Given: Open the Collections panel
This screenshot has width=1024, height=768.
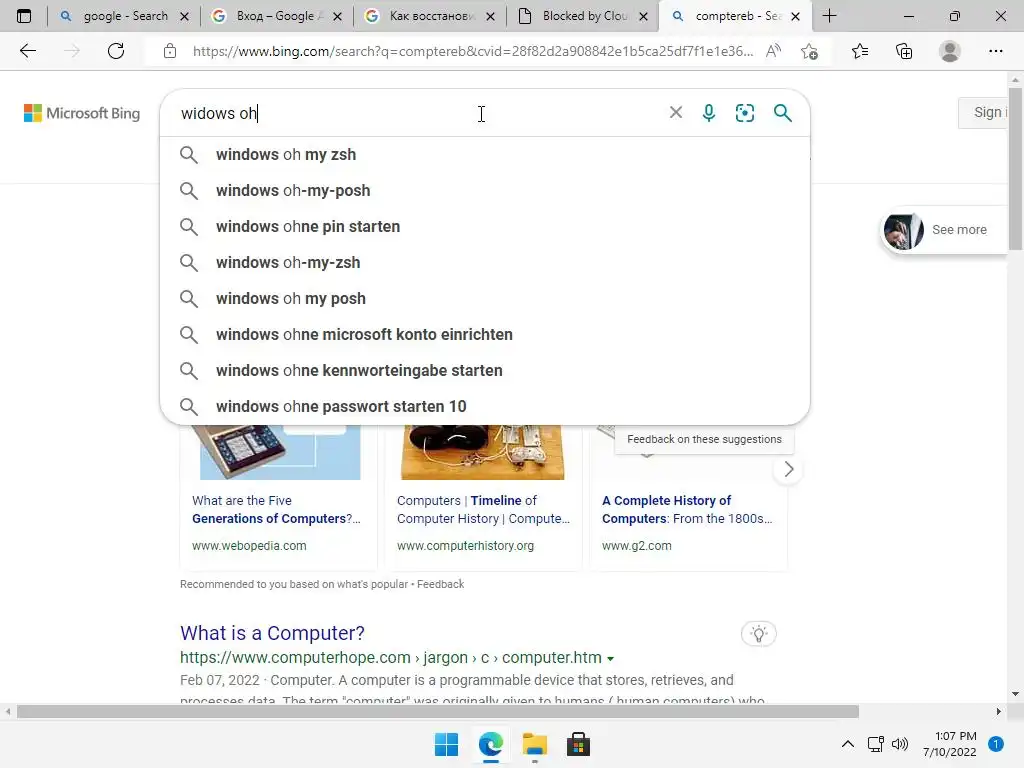Looking at the screenshot, I should pos(904,51).
